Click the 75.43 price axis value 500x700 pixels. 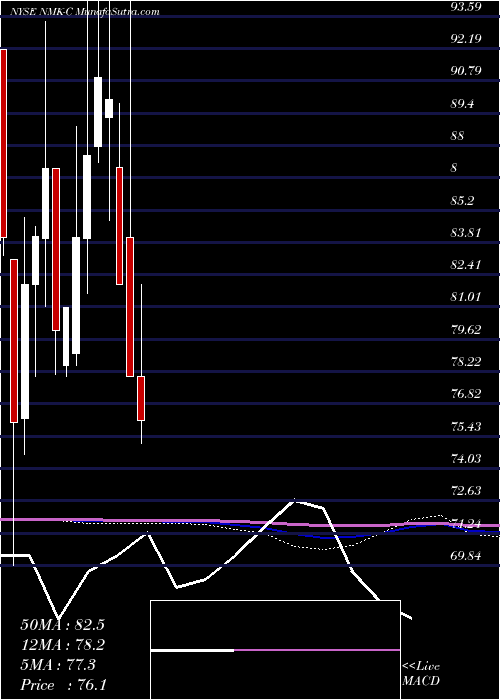[465, 426]
